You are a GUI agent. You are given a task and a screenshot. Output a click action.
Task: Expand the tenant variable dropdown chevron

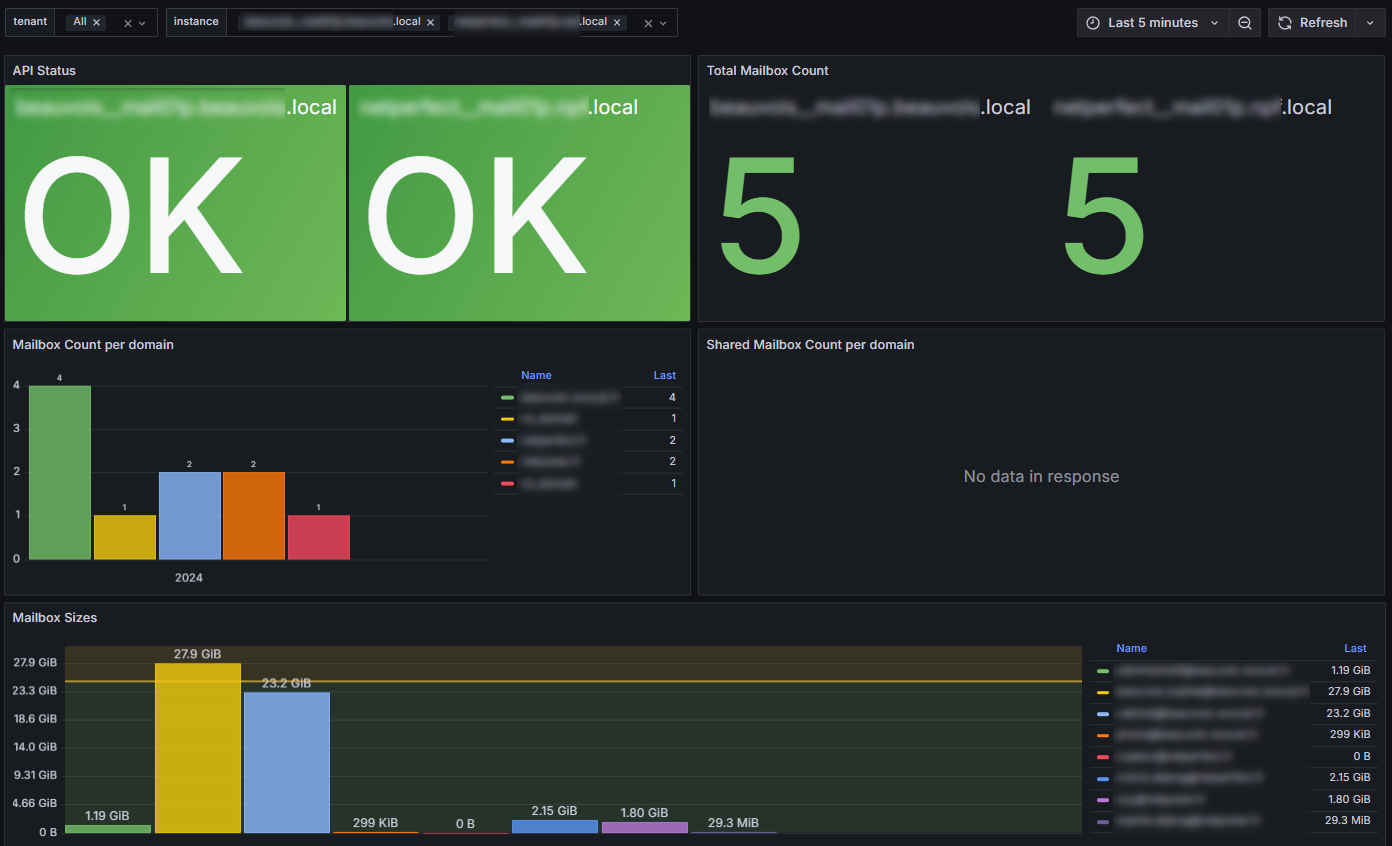click(142, 23)
